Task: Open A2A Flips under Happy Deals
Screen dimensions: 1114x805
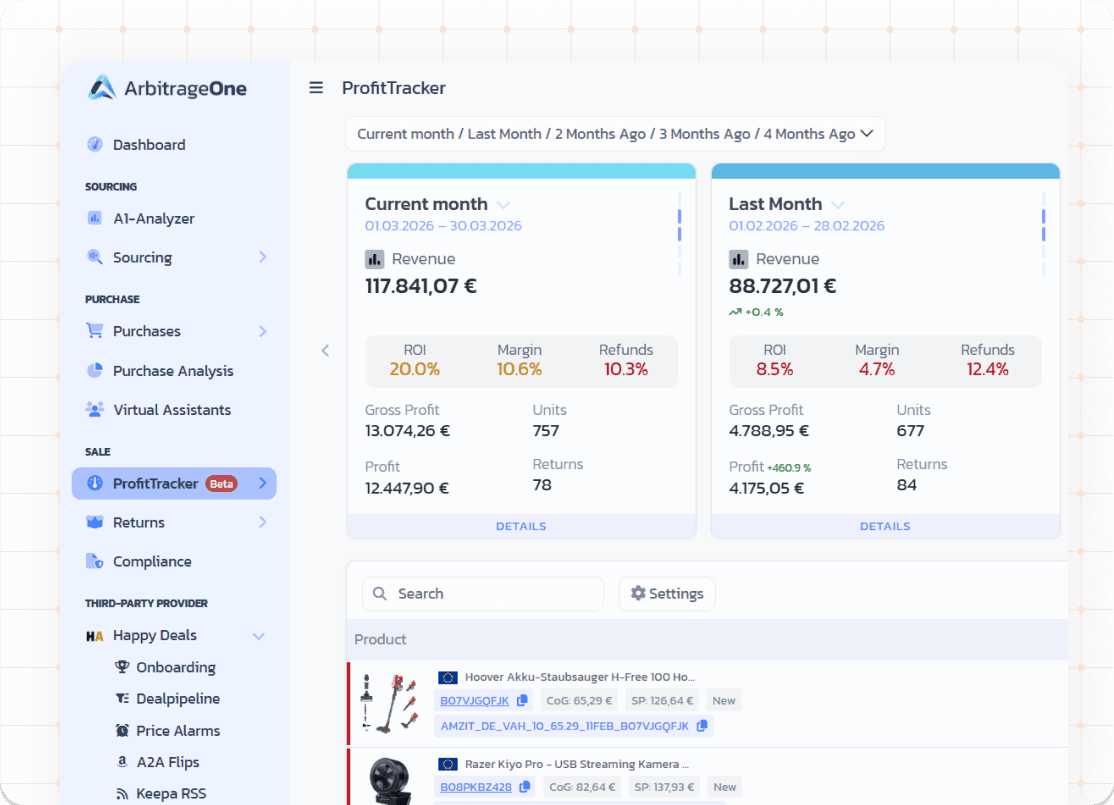Action: point(168,762)
